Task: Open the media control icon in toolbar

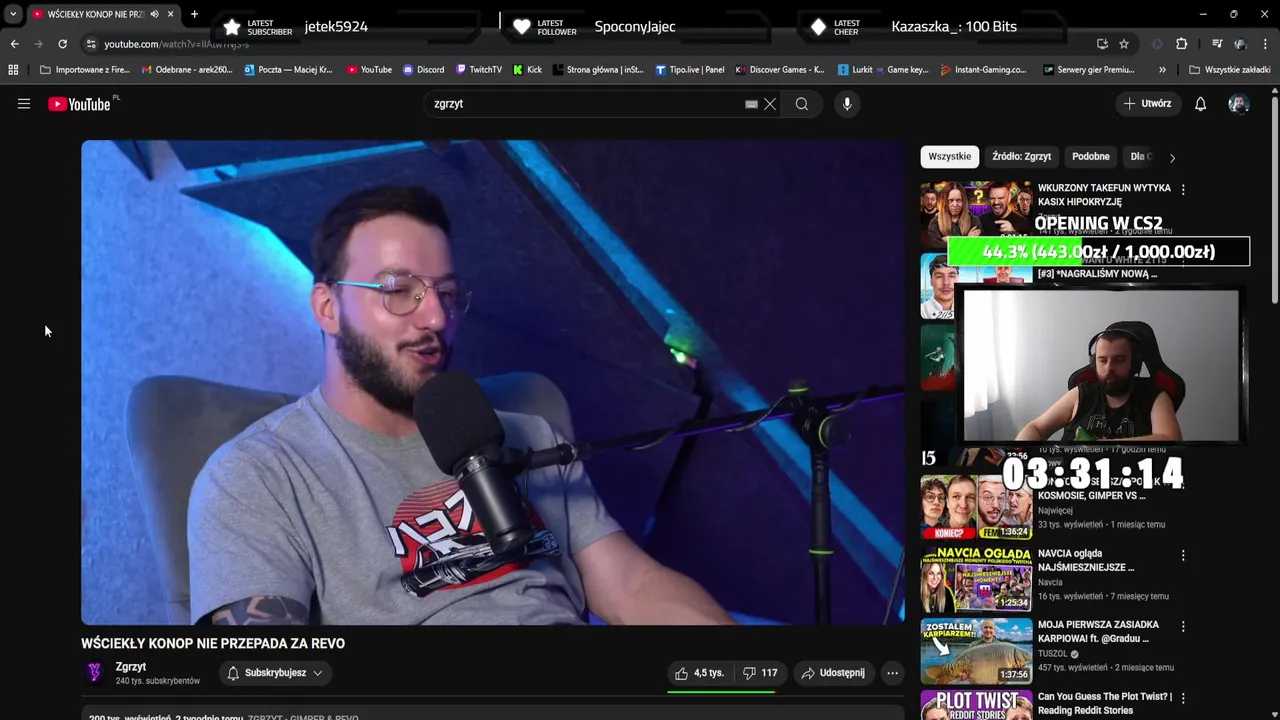Action: [1217, 44]
